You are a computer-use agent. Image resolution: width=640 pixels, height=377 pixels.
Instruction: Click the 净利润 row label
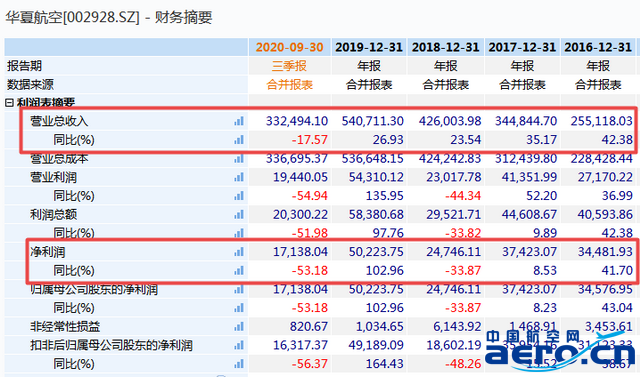[x=47, y=252]
